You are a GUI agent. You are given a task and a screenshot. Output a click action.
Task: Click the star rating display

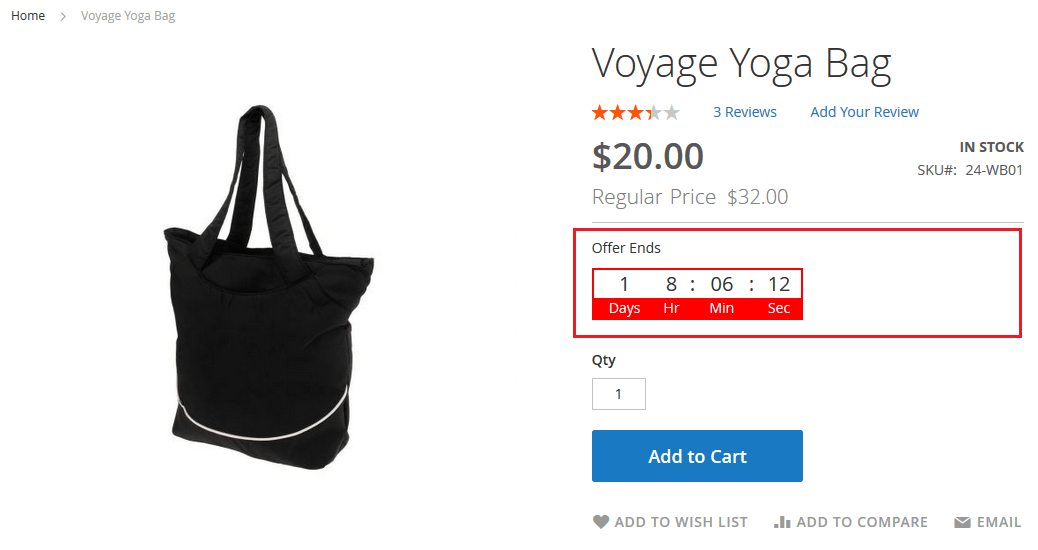coord(636,113)
